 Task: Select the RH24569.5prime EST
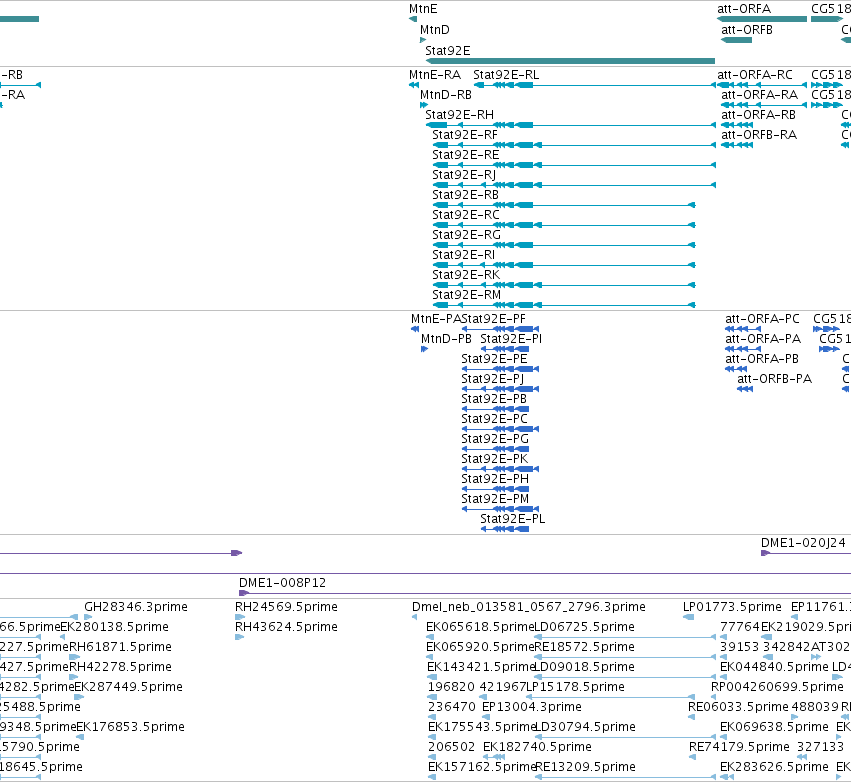pos(240,617)
